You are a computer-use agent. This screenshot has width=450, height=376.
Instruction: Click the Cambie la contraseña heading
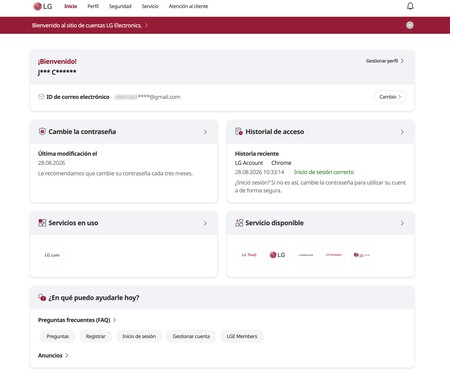coord(82,132)
